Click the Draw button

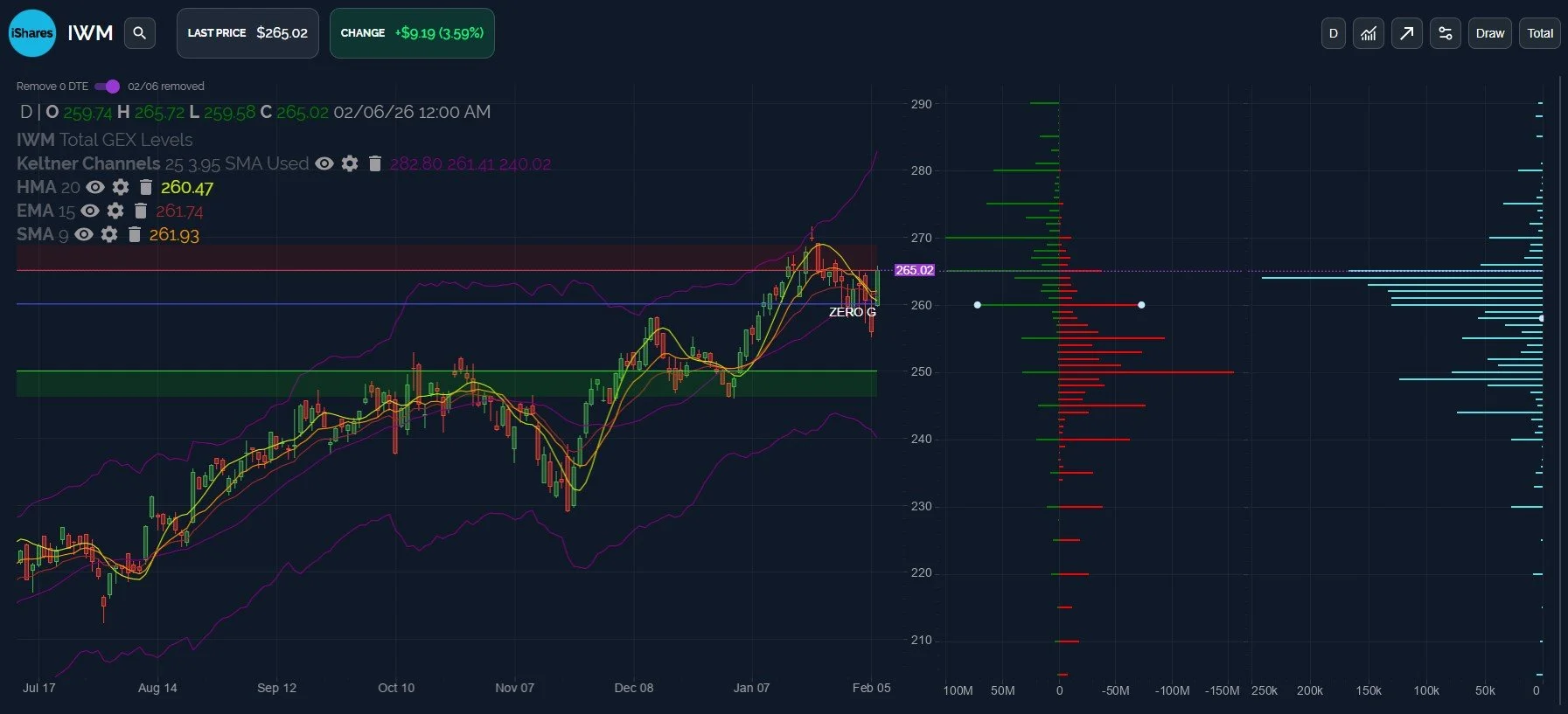coord(1490,33)
